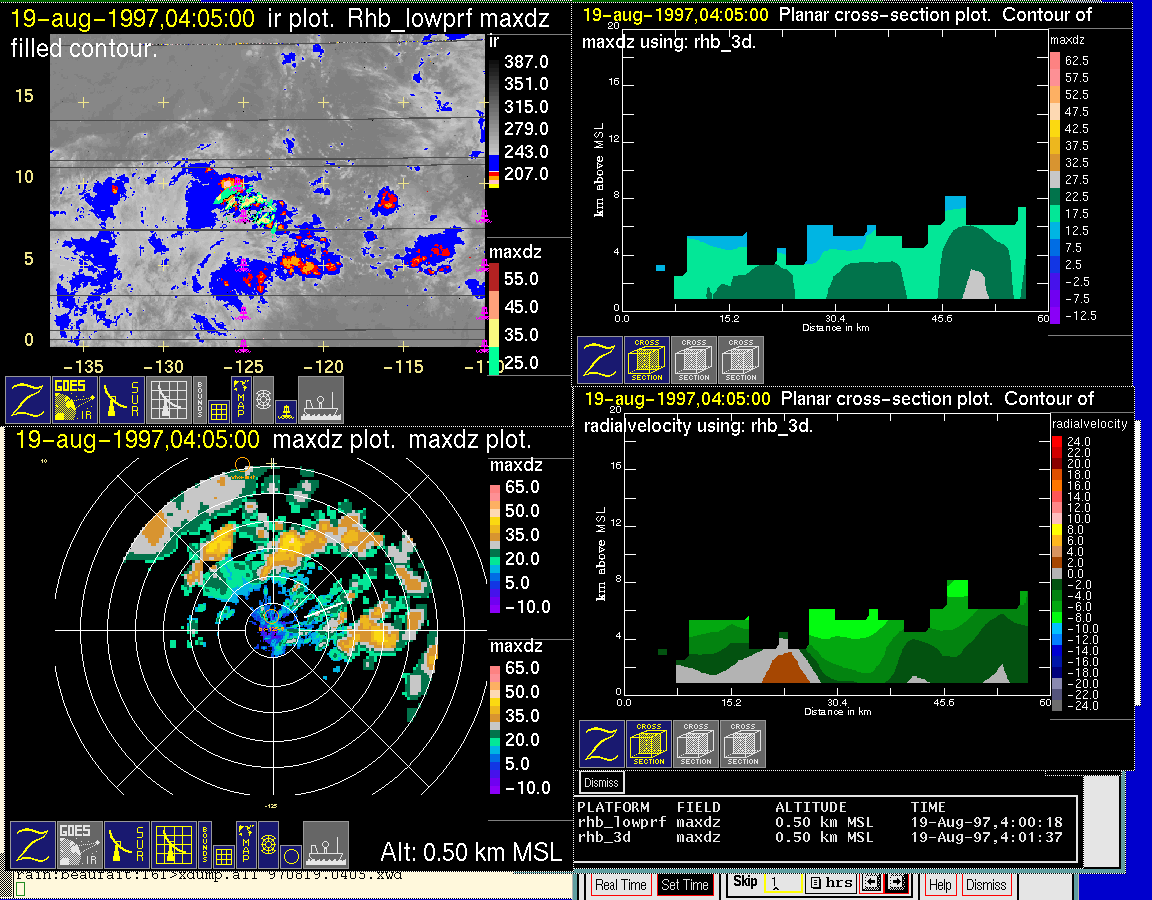Screen dimensions: 1152x900
Task: Click time 19-Aug-97,4:01:37
Action: 987,837
